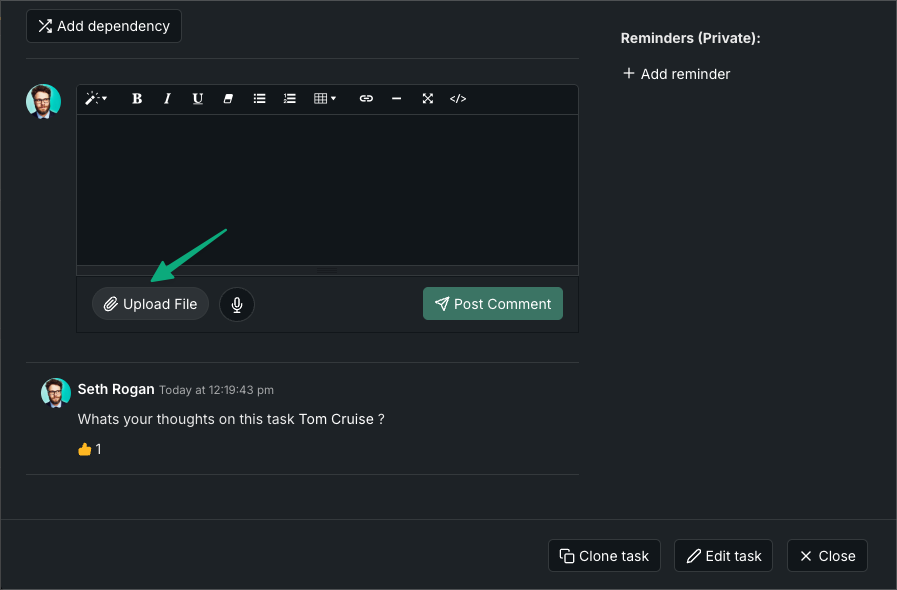Add a new private reminder

[x=676, y=74]
